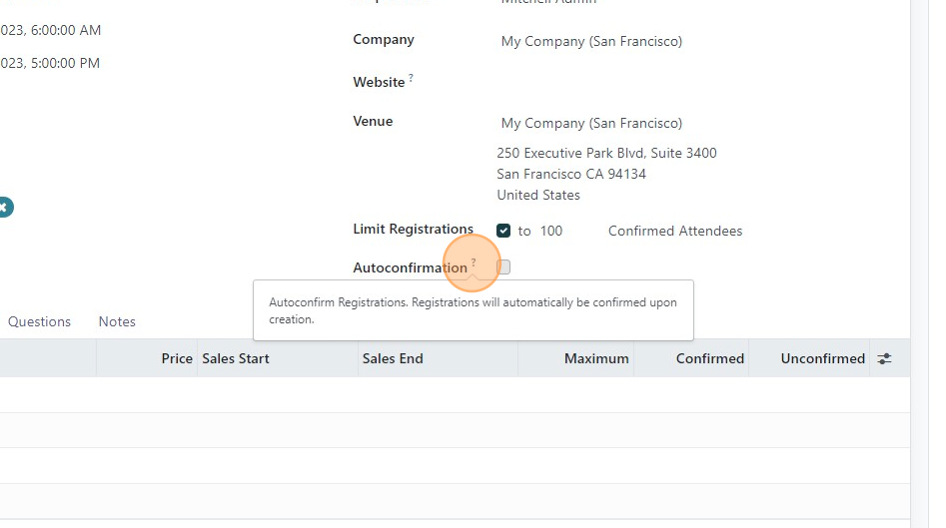The height and width of the screenshot is (528, 946).
Task: Click the 'San Francisco CA 94134' address line
Action: pos(571,174)
